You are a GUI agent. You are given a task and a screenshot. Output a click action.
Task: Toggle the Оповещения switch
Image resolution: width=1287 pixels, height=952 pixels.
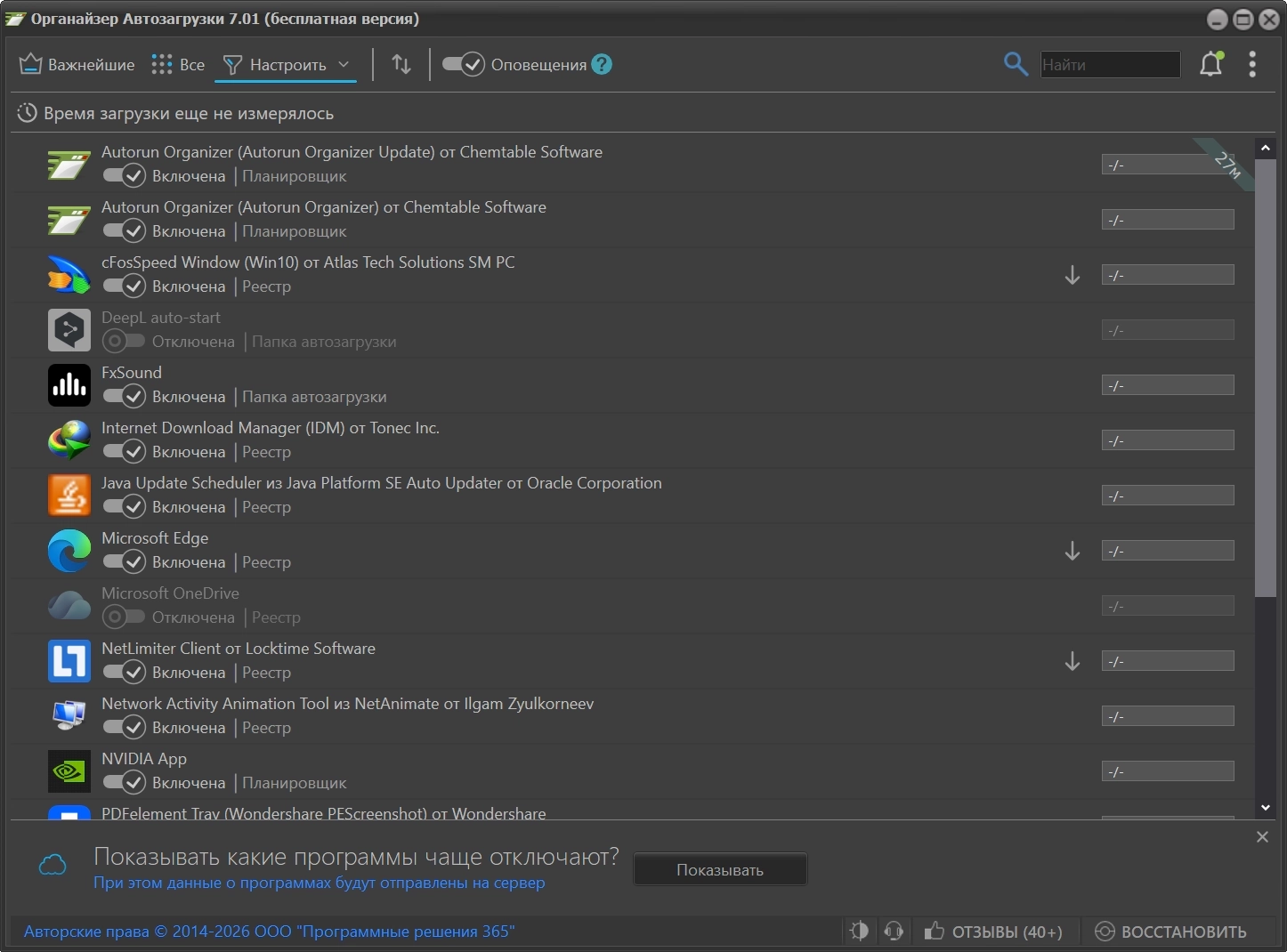(463, 64)
